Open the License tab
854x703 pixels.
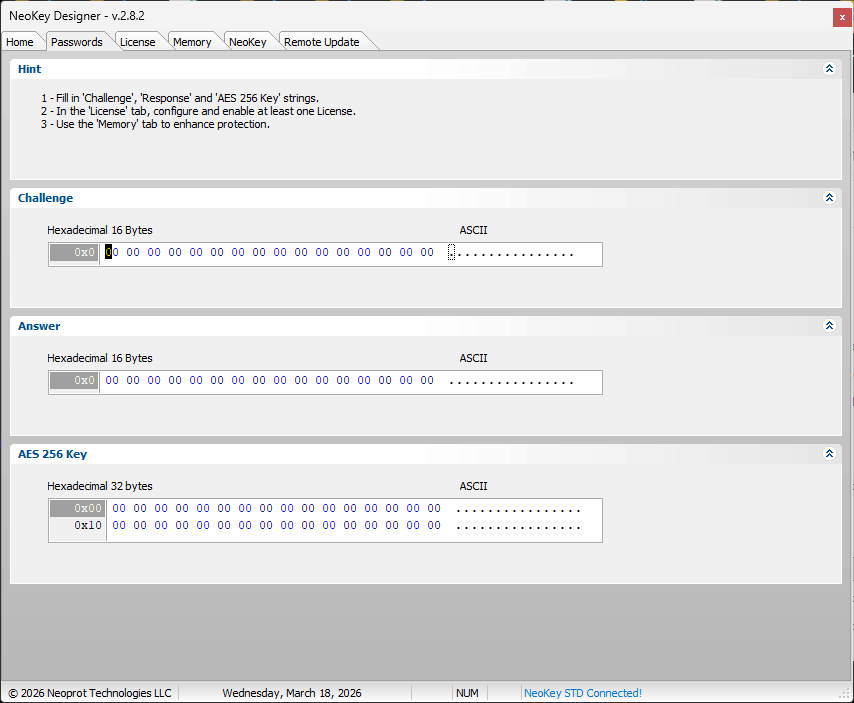[x=137, y=42]
